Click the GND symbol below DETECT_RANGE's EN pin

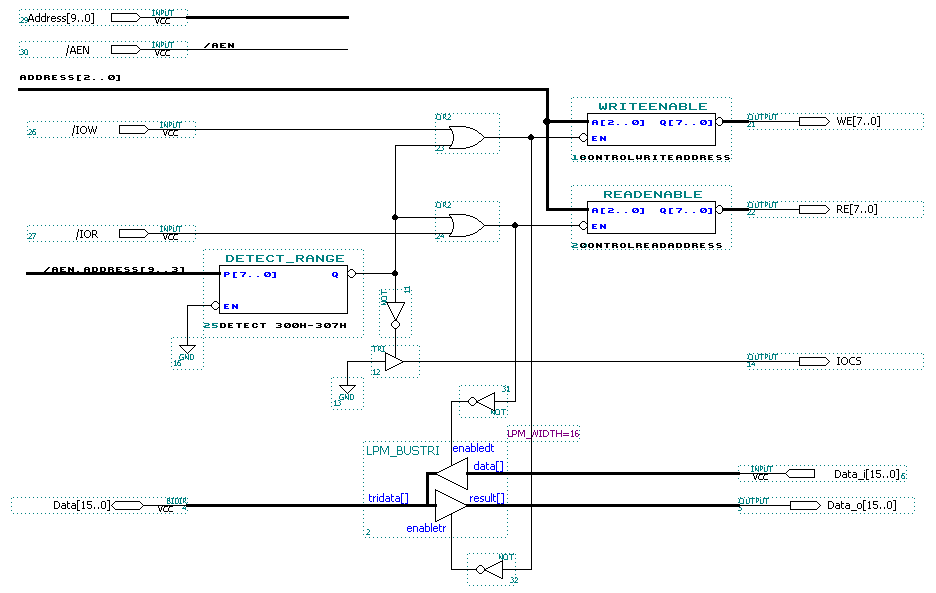187,350
